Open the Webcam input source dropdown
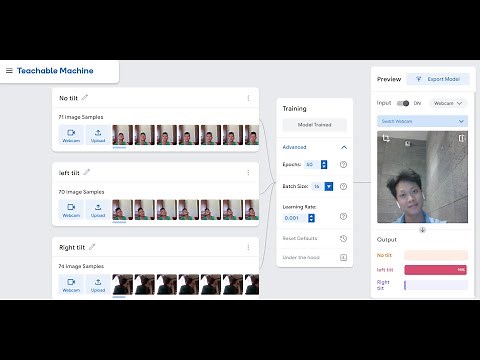Screen dimensions: 480x360 point(448,103)
